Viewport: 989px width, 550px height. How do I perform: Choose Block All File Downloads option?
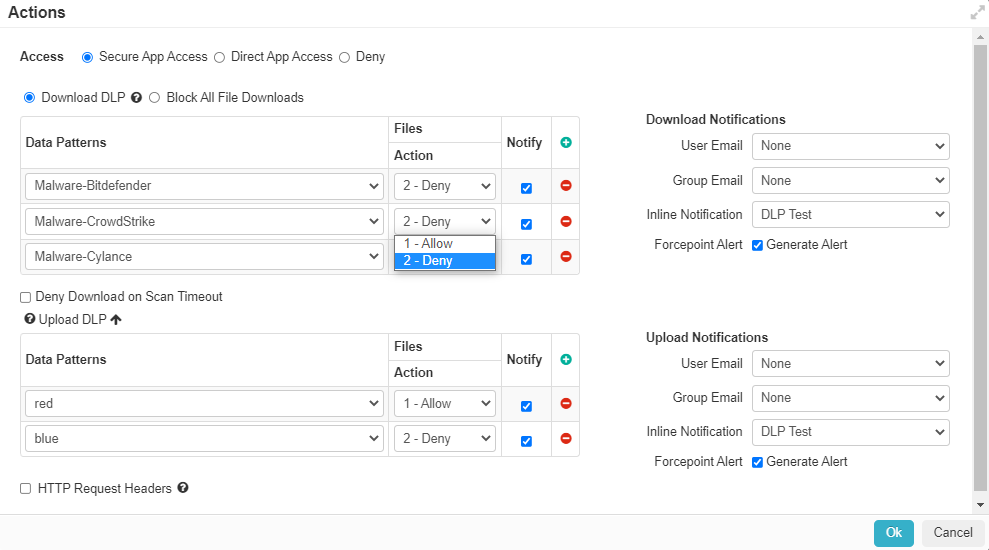coord(155,98)
